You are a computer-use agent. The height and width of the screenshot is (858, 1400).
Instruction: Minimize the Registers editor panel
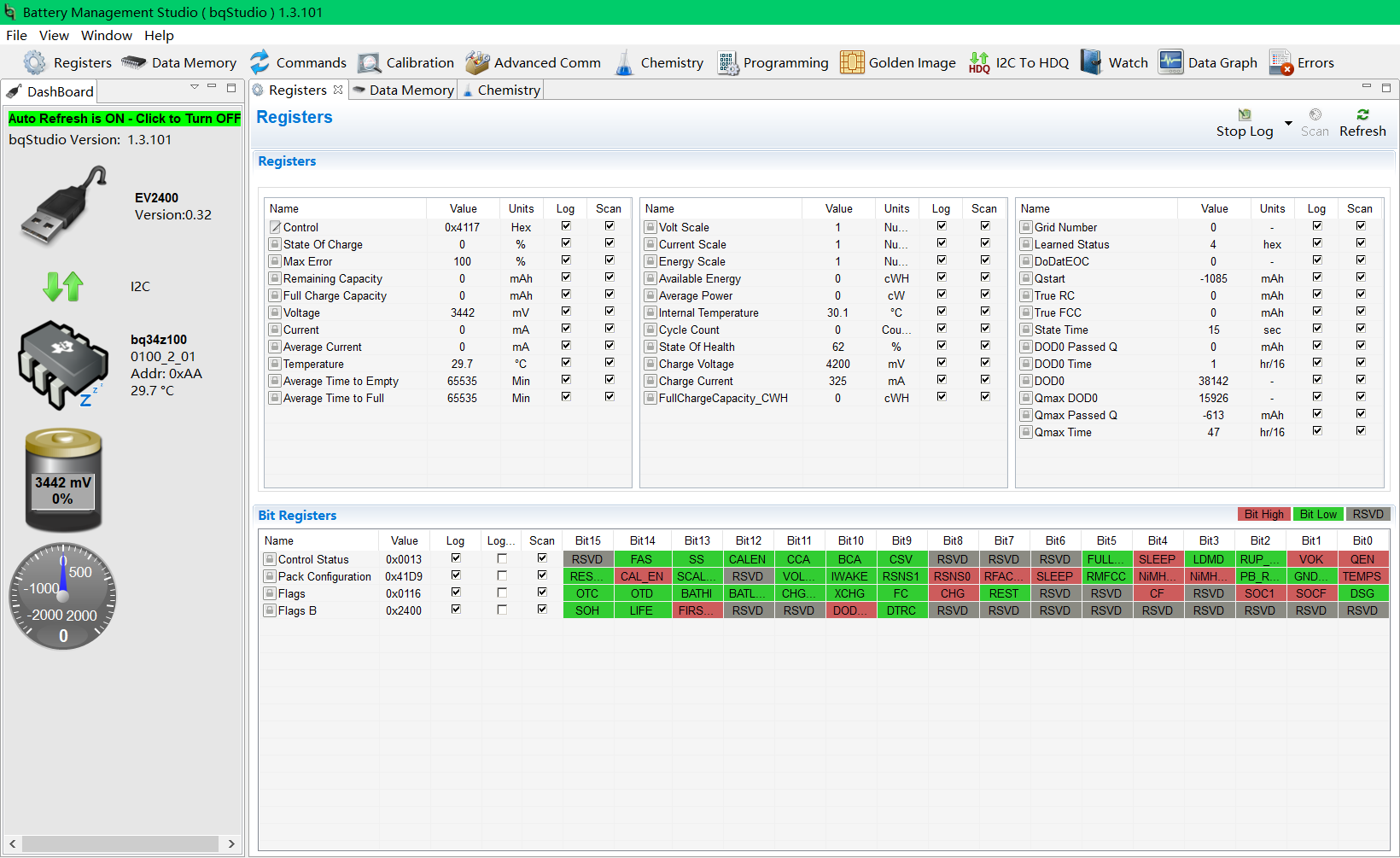(1367, 87)
